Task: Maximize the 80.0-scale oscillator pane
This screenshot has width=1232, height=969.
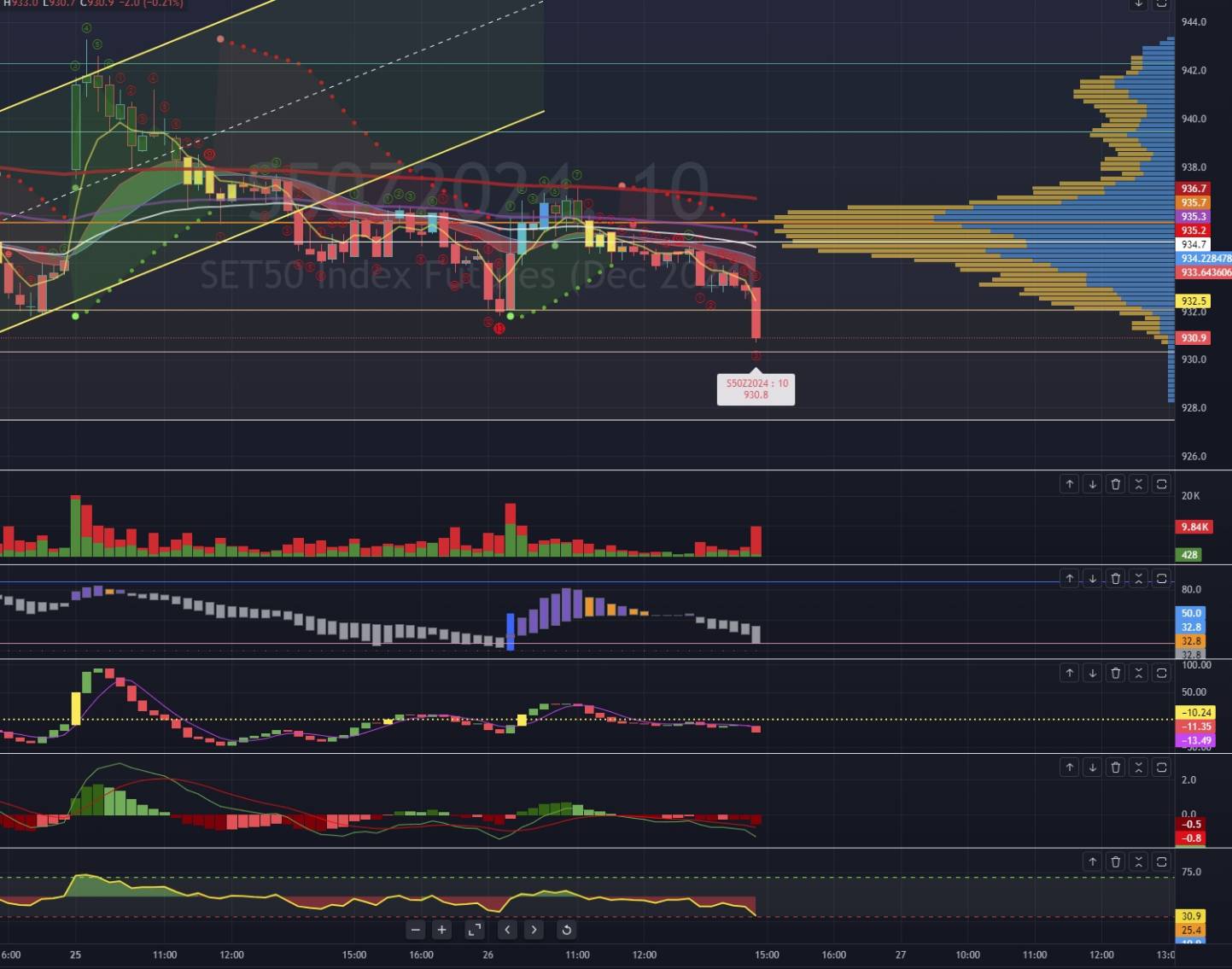Action: point(1162,579)
